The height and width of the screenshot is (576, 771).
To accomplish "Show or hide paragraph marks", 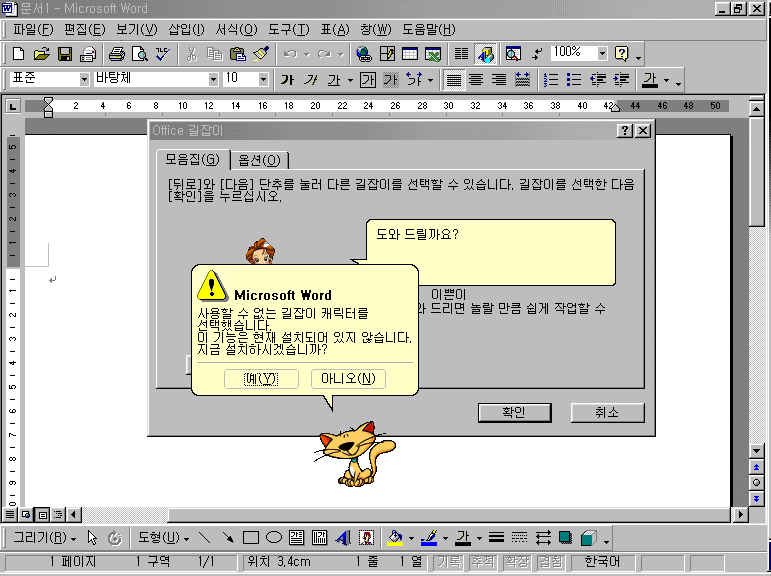I will point(537,54).
